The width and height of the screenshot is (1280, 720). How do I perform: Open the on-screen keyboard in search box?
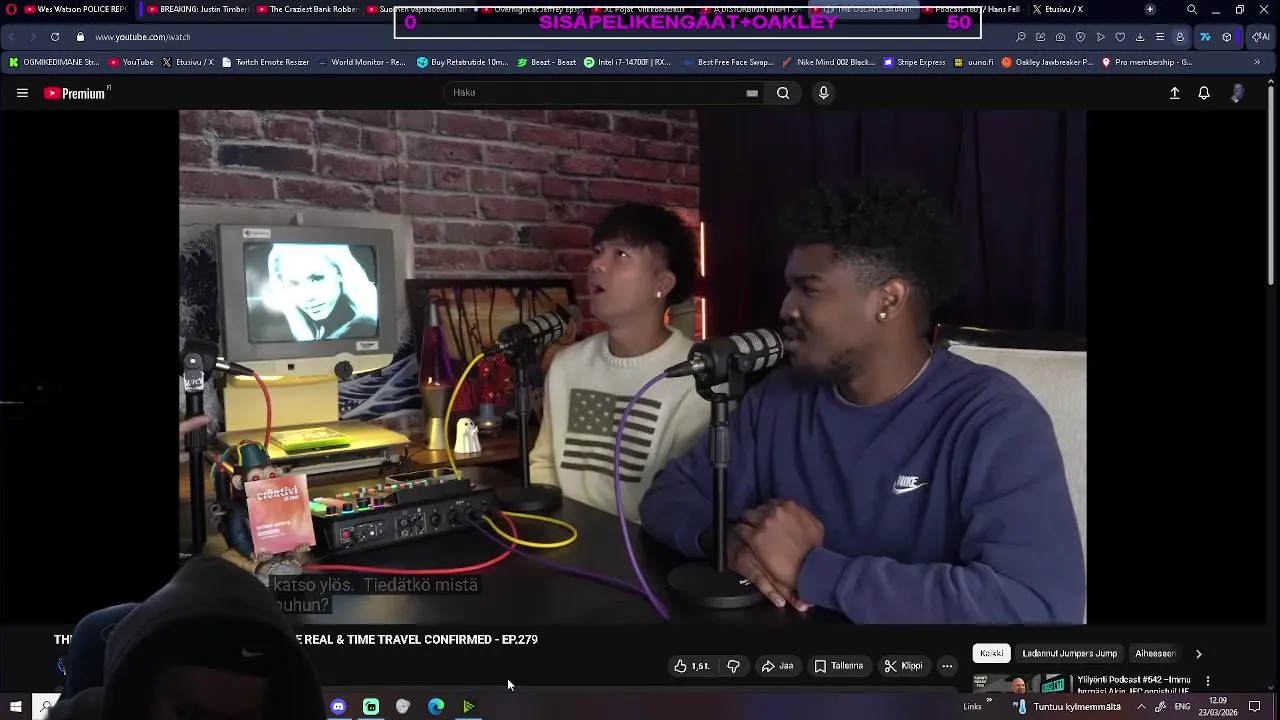[752, 93]
